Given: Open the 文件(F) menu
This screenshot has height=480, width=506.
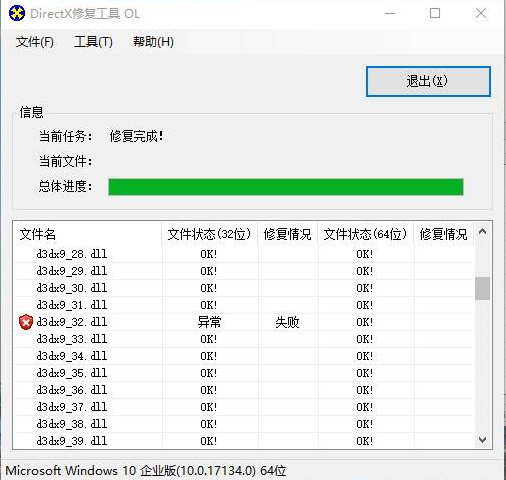Looking at the screenshot, I should [x=35, y=42].
